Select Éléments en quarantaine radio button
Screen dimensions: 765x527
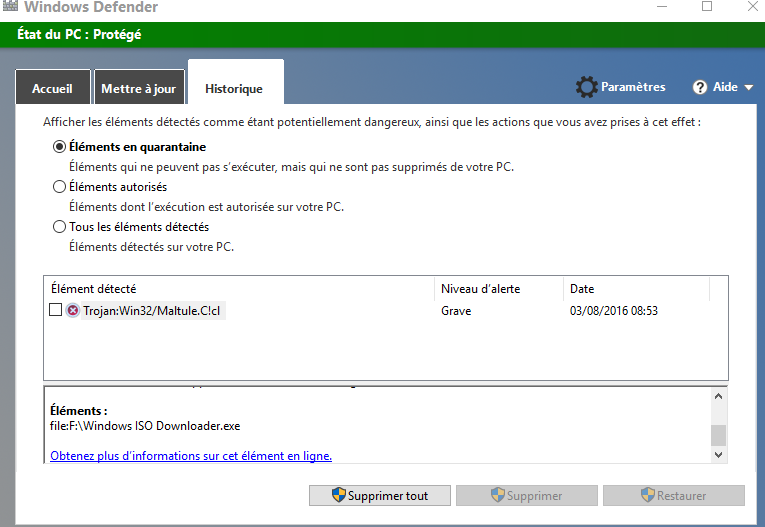click(60, 147)
